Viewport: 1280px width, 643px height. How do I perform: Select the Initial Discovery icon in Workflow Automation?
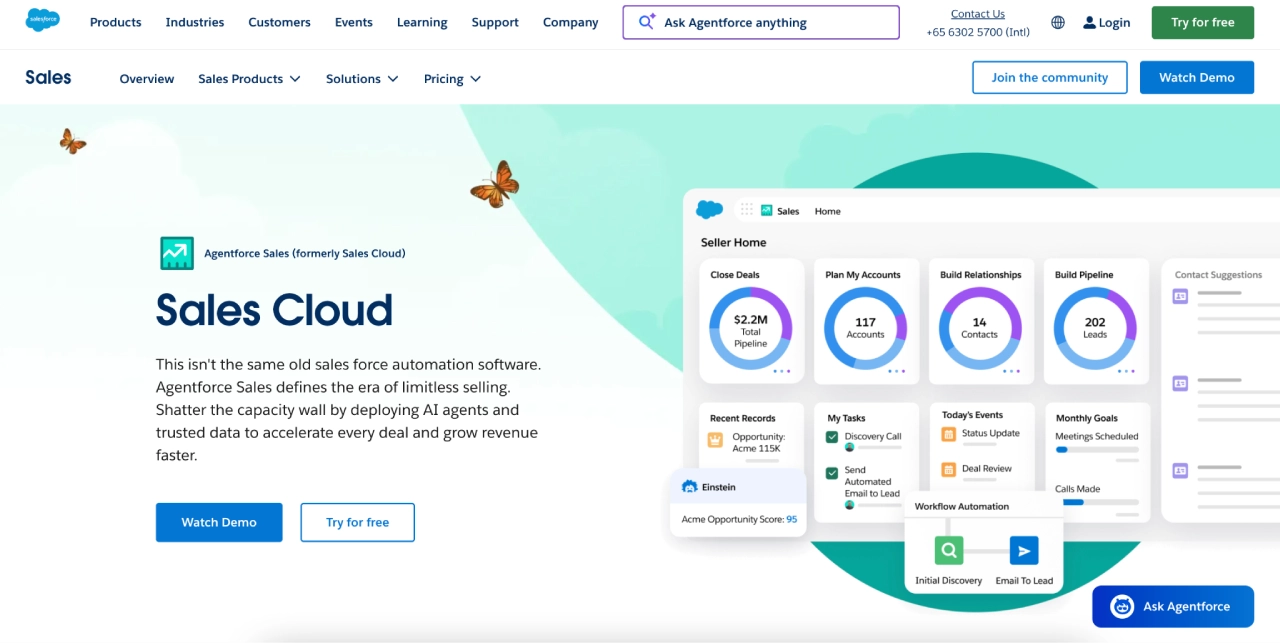coord(948,549)
